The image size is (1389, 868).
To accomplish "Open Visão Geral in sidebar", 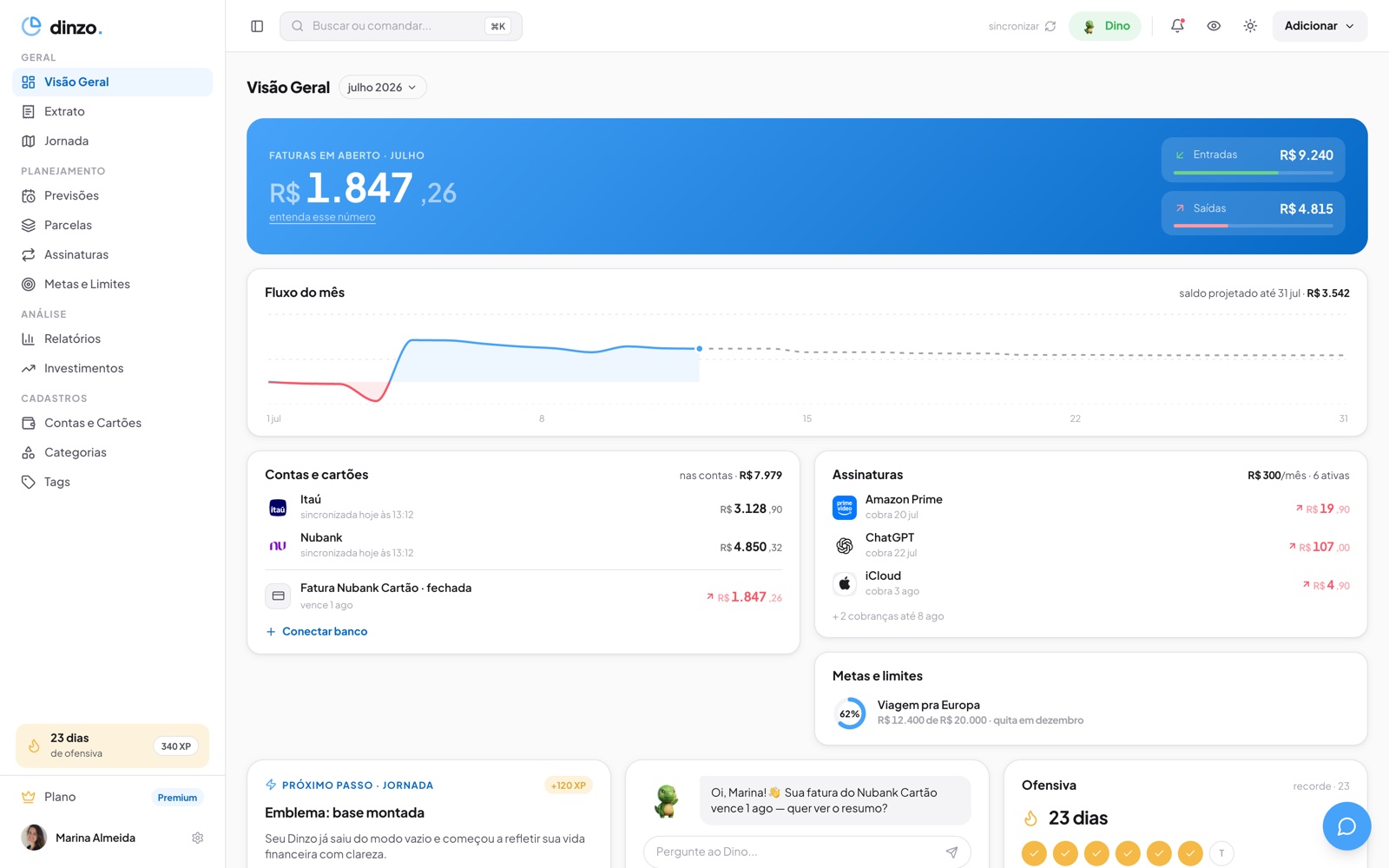I will point(113,82).
